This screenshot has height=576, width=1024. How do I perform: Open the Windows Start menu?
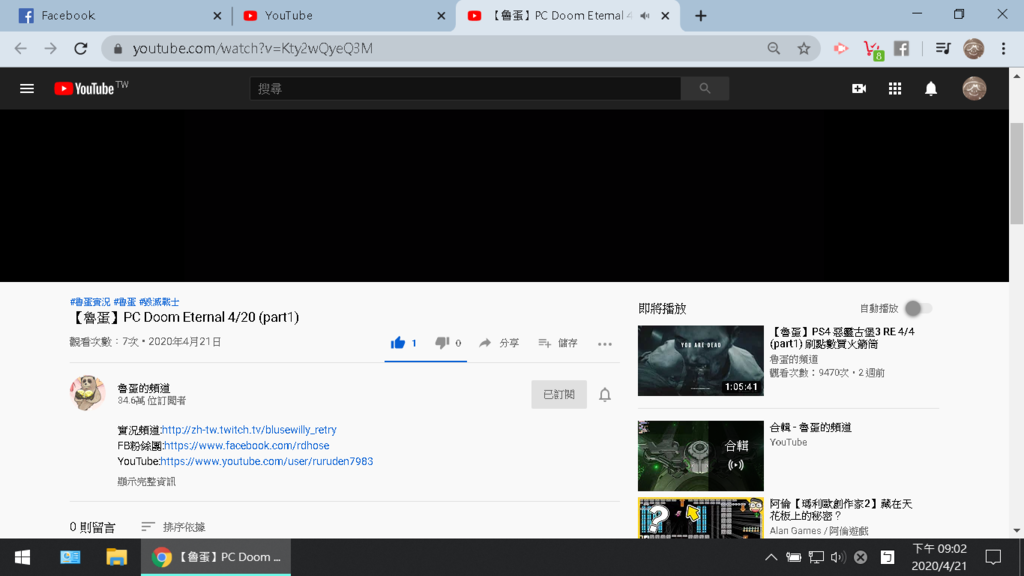pyautogui.click(x=22, y=557)
